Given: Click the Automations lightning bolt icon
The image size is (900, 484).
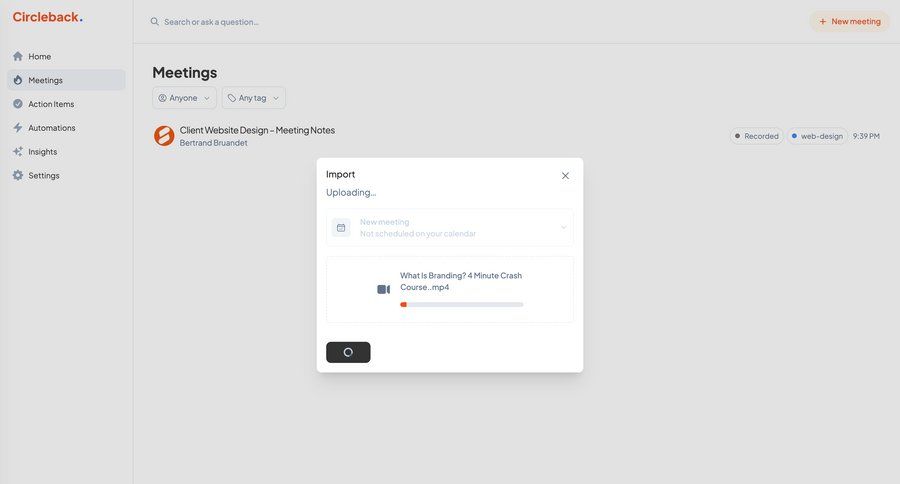Looking at the screenshot, I should pos(18,128).
